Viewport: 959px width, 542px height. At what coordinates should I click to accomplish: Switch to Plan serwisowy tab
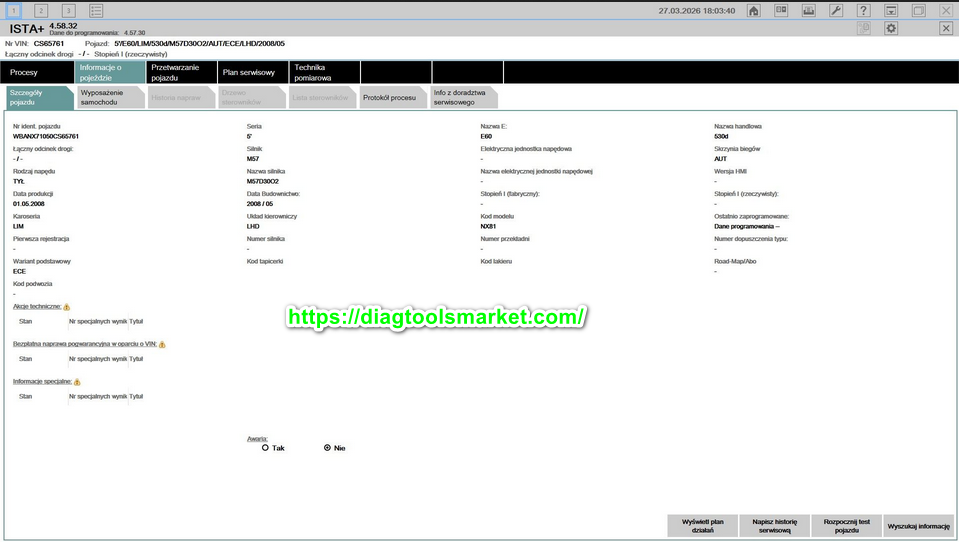(x=248, y=73)
